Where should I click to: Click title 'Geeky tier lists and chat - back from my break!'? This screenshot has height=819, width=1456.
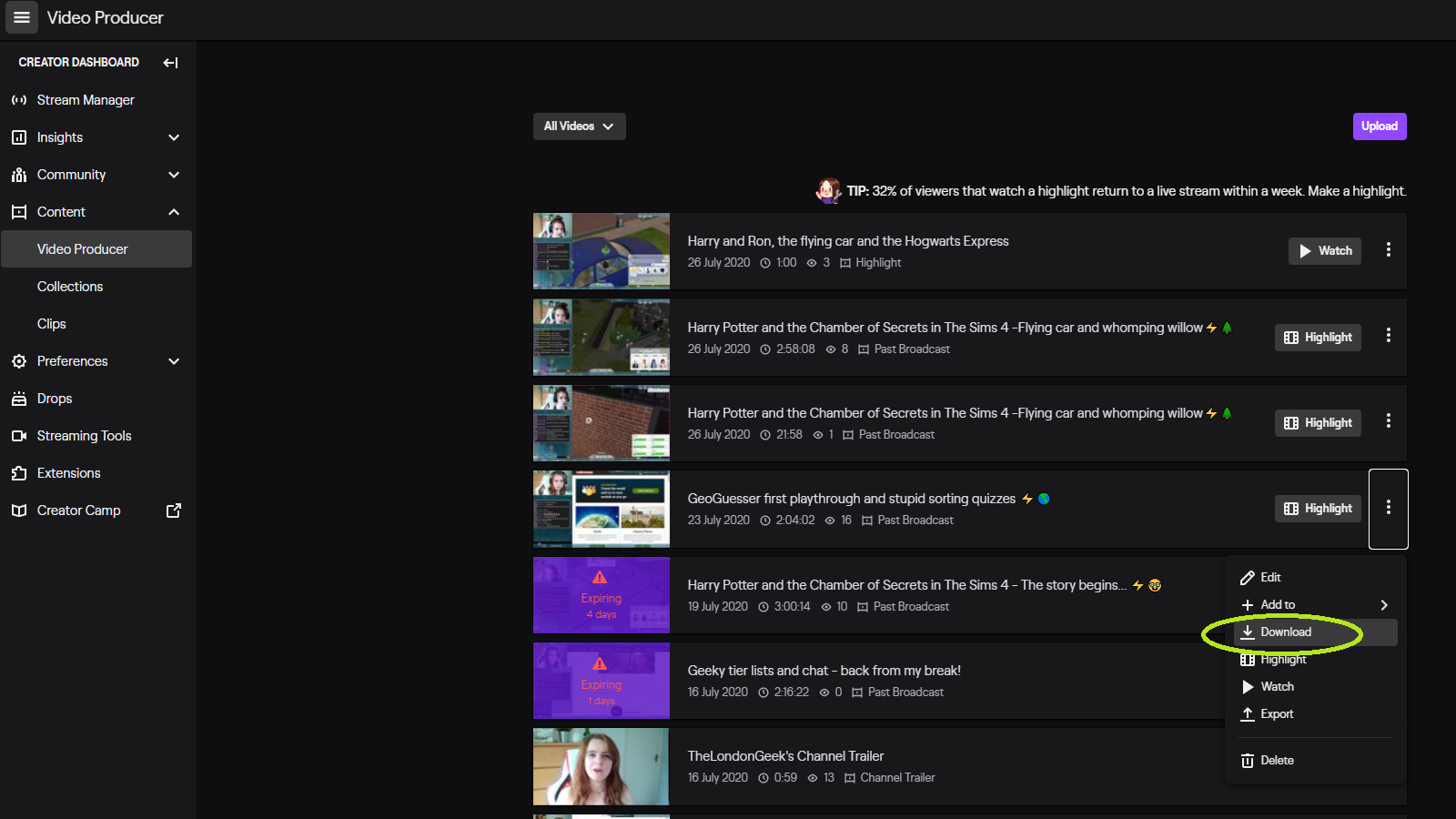(824, 671)
